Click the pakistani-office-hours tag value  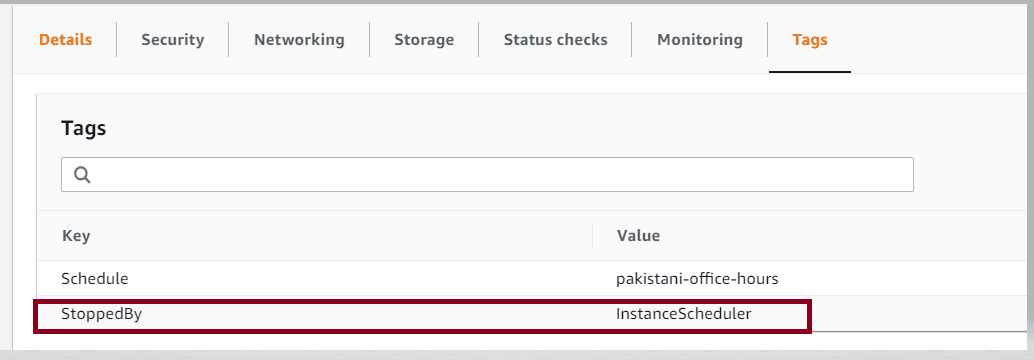(697, 279)
